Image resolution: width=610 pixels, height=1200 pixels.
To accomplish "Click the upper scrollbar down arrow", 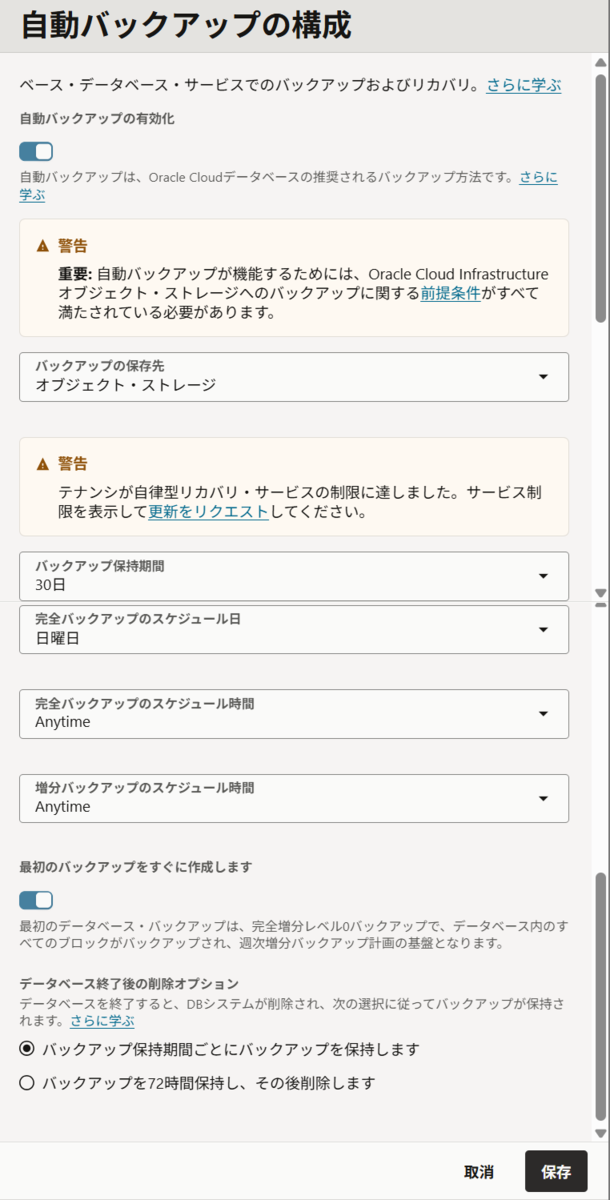I will 601,592.
